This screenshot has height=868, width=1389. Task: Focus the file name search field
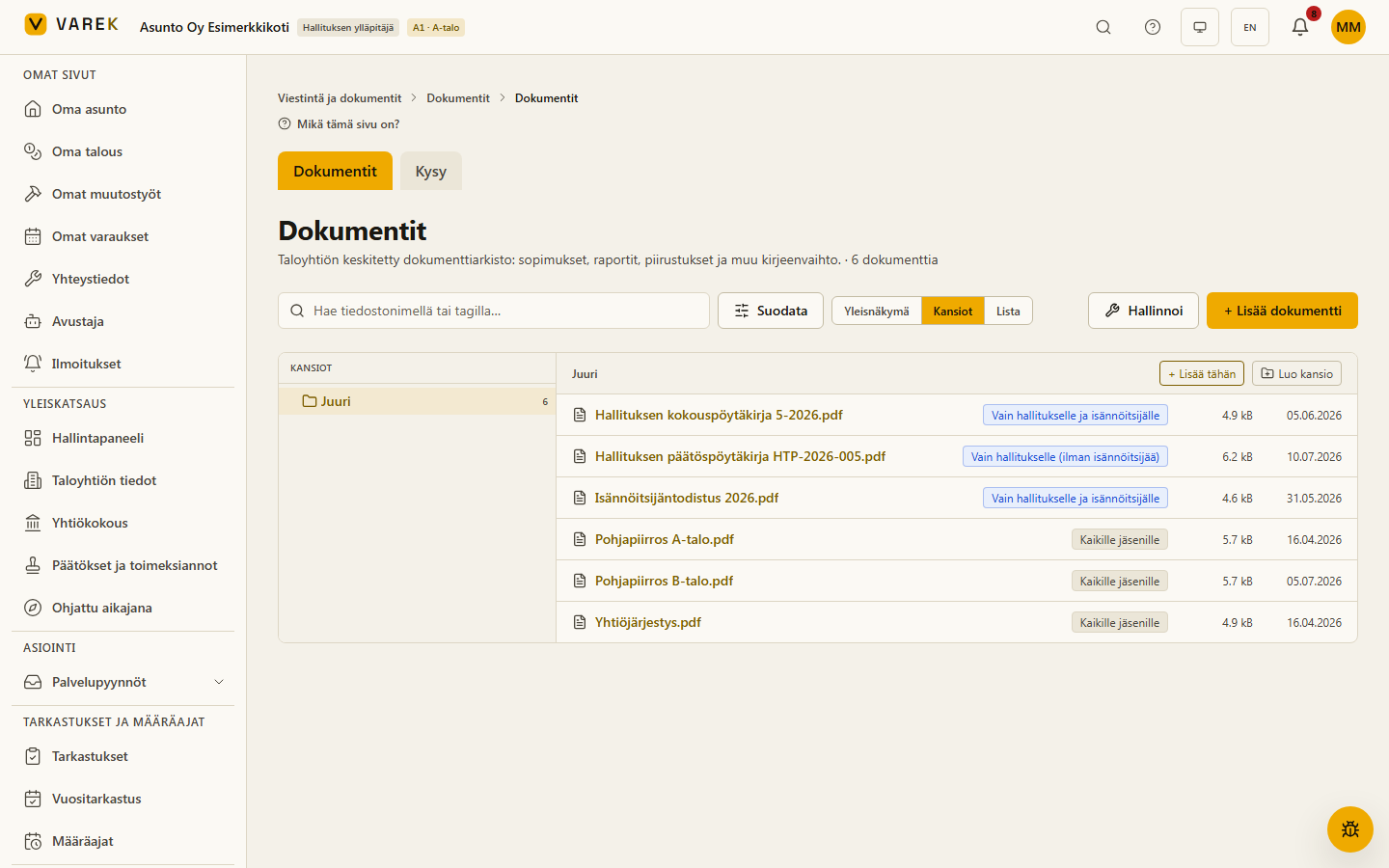pos(494,311)
